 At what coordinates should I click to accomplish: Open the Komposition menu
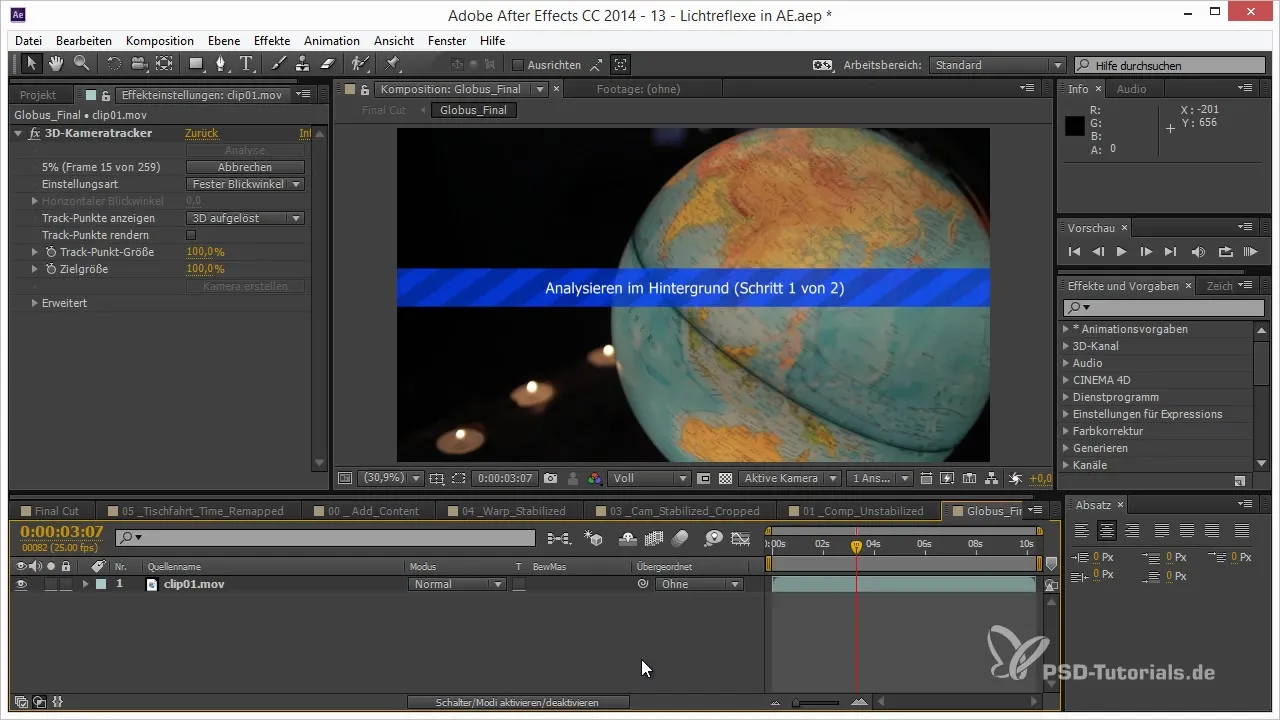click(160, 41)
